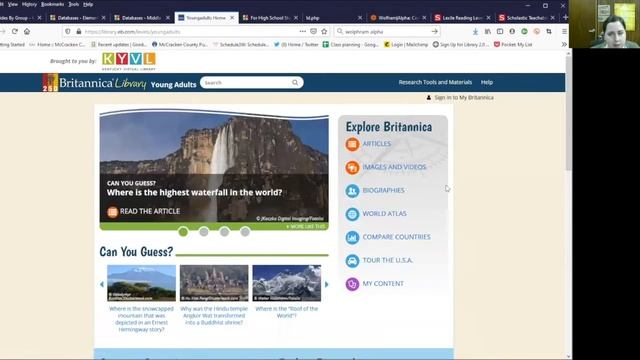Open the McCracken County Pu... bookmark
Screen dimensions: 640x360
(180, 44)
